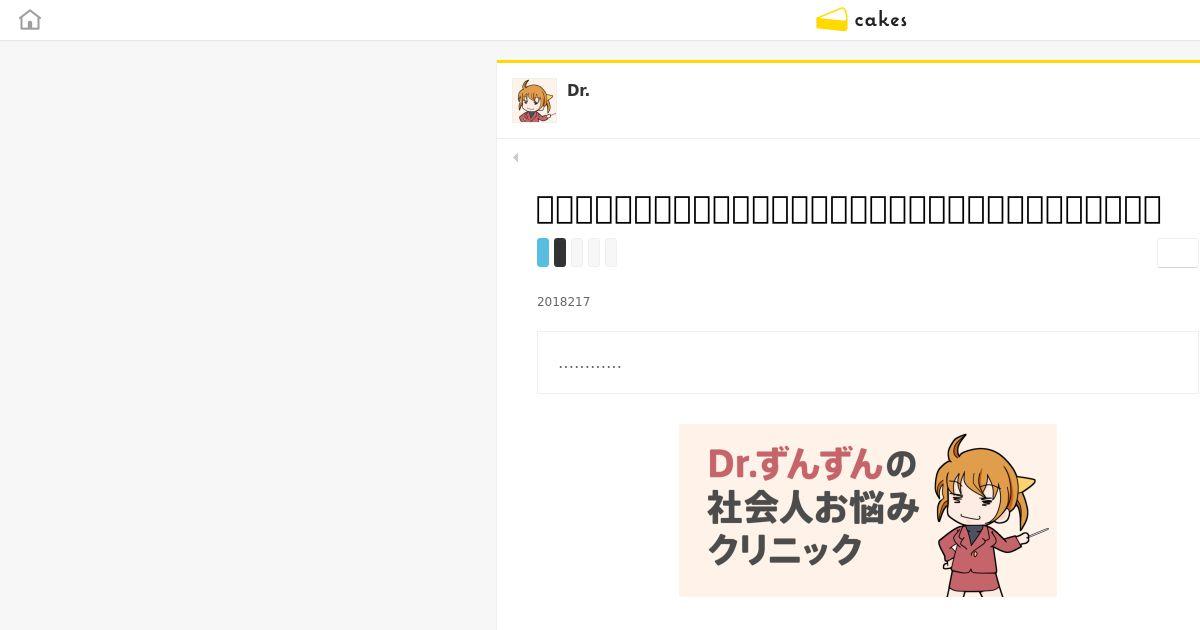Click the red Dr.ずんずん banner text
The image size is (1200, 630).
[x=796, y=464]
